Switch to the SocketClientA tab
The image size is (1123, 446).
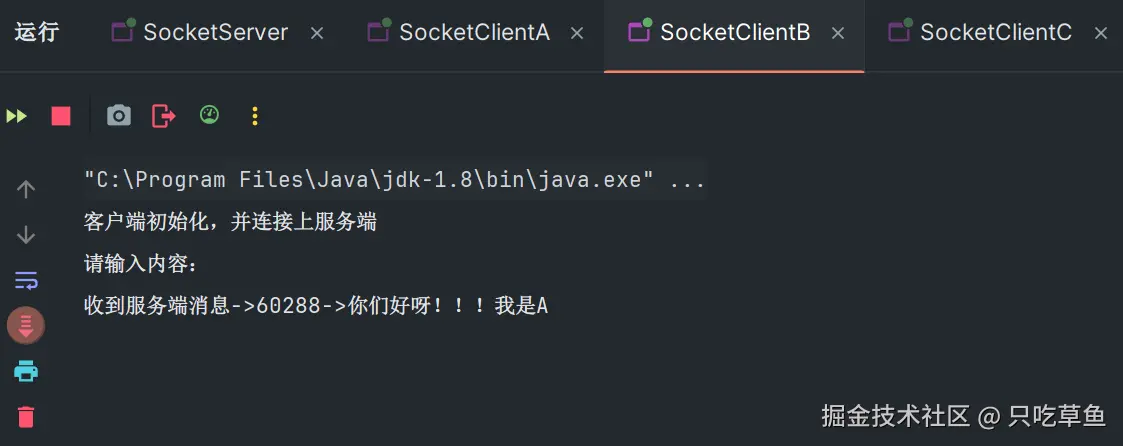tap(474, 33)
